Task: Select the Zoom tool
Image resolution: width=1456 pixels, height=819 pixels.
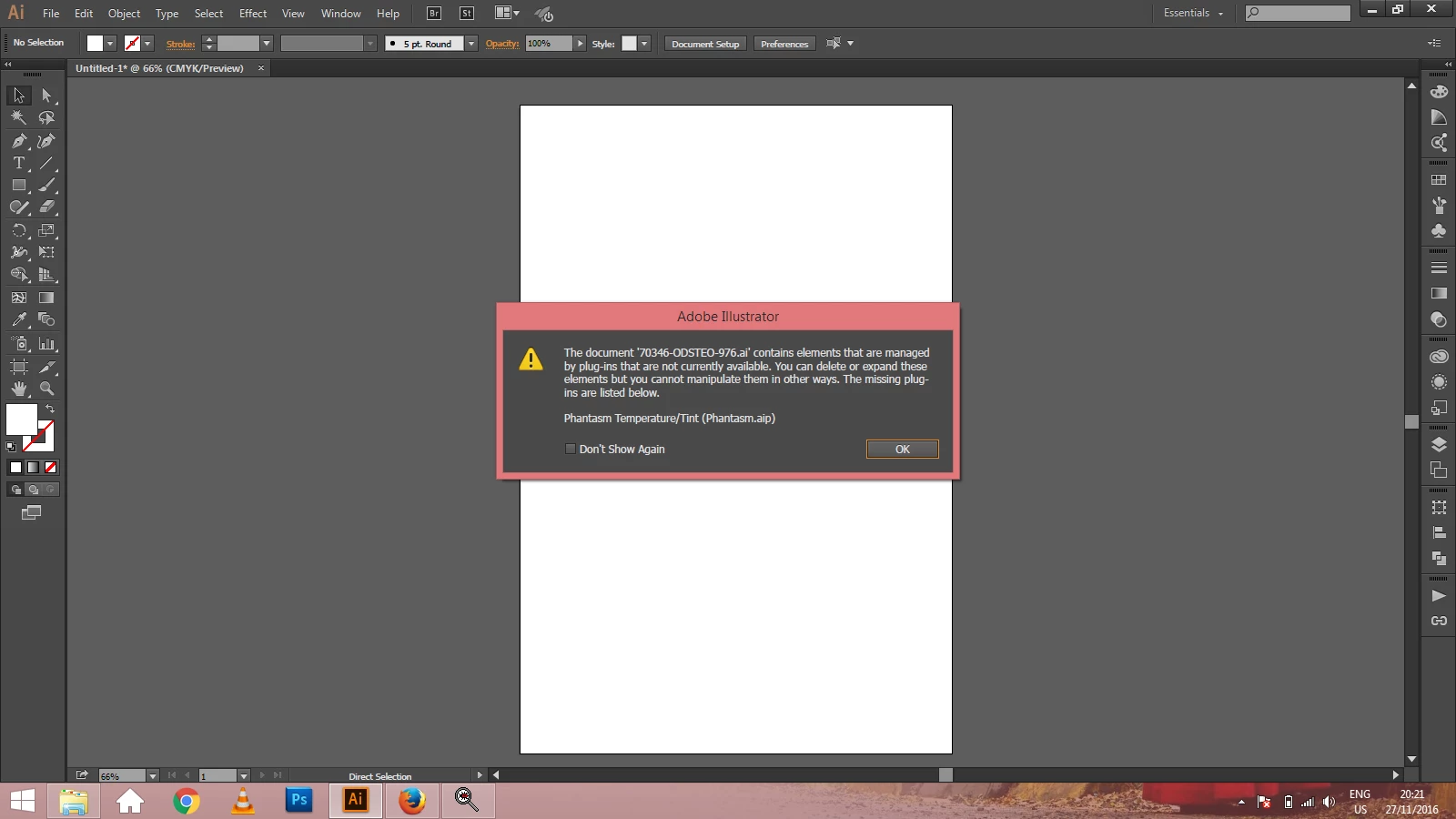Action: pyautogui.click(x=46, y=389)
